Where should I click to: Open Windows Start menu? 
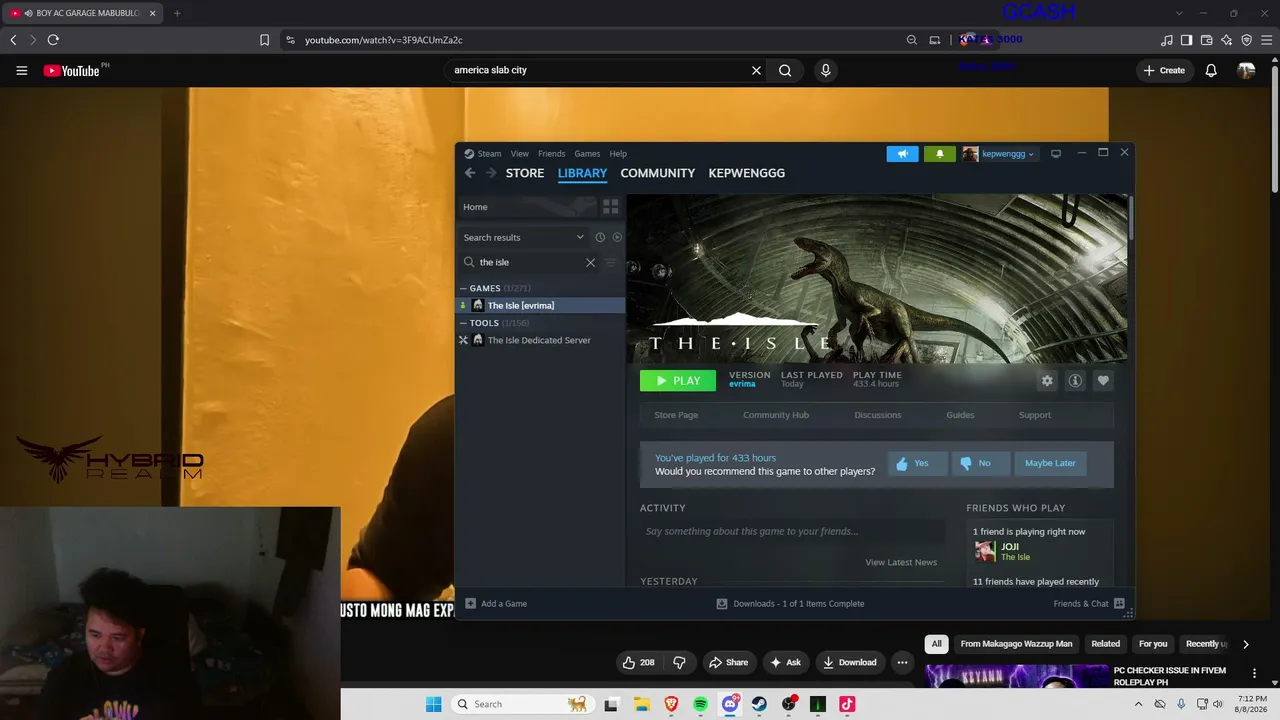[x=433, y=704]
